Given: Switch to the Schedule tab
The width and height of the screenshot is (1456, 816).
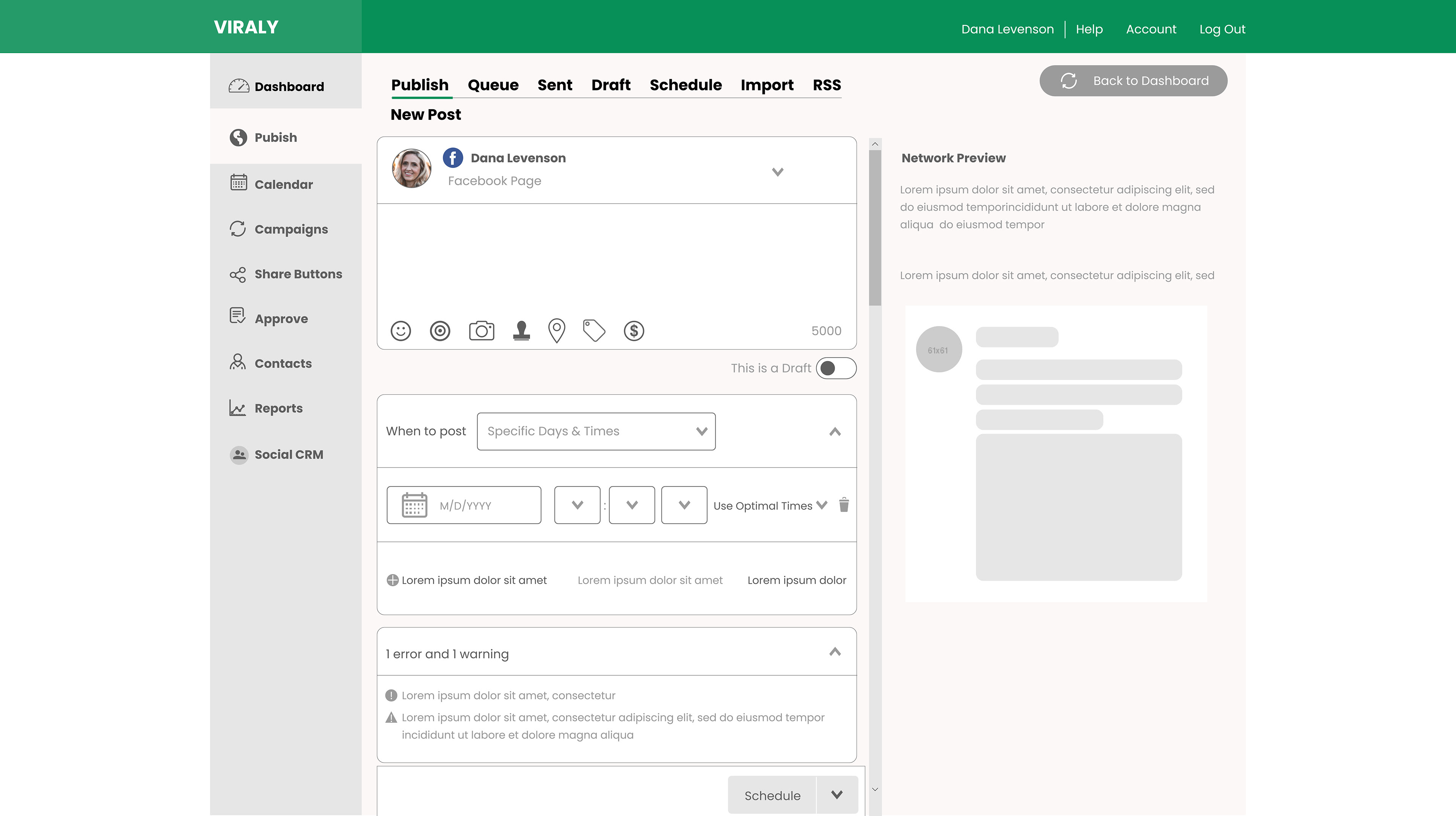Looking at the screenshot, I should coord(686,85).
